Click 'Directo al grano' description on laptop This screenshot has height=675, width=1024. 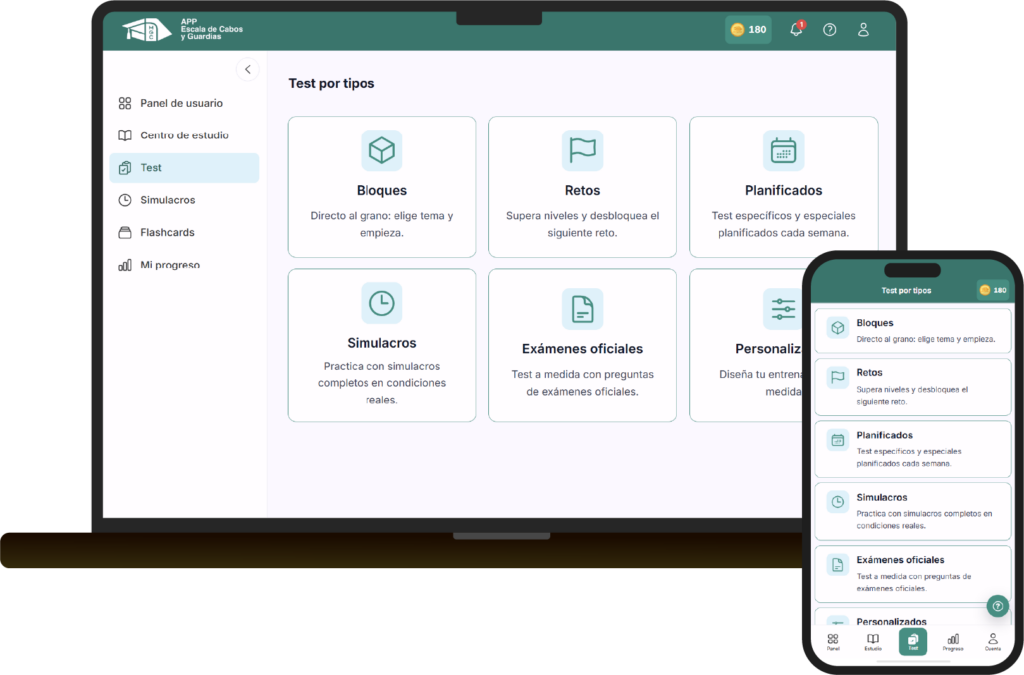(x=381, y=224)
